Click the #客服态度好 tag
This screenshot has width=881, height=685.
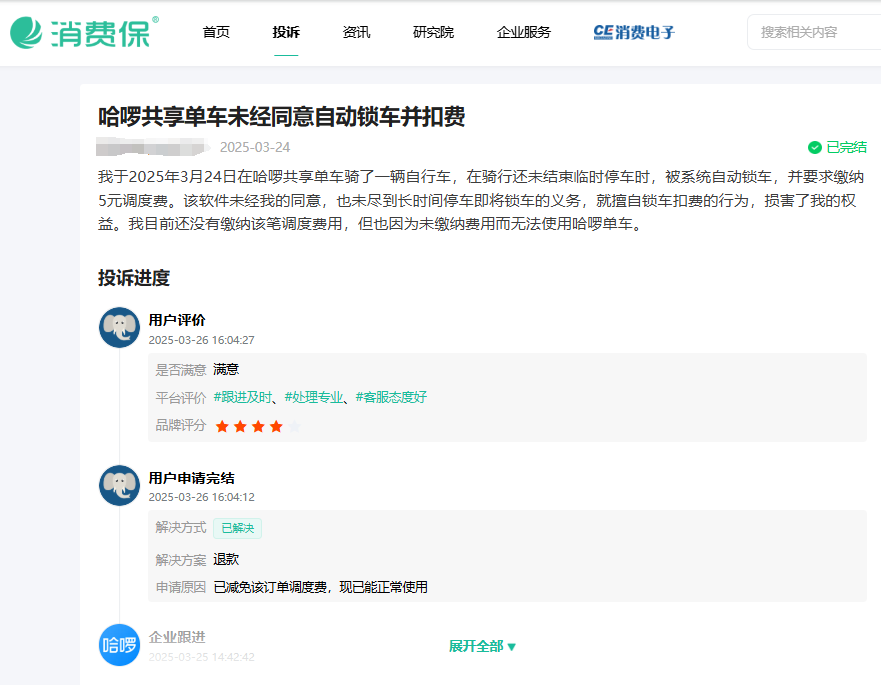click(391, 397)
